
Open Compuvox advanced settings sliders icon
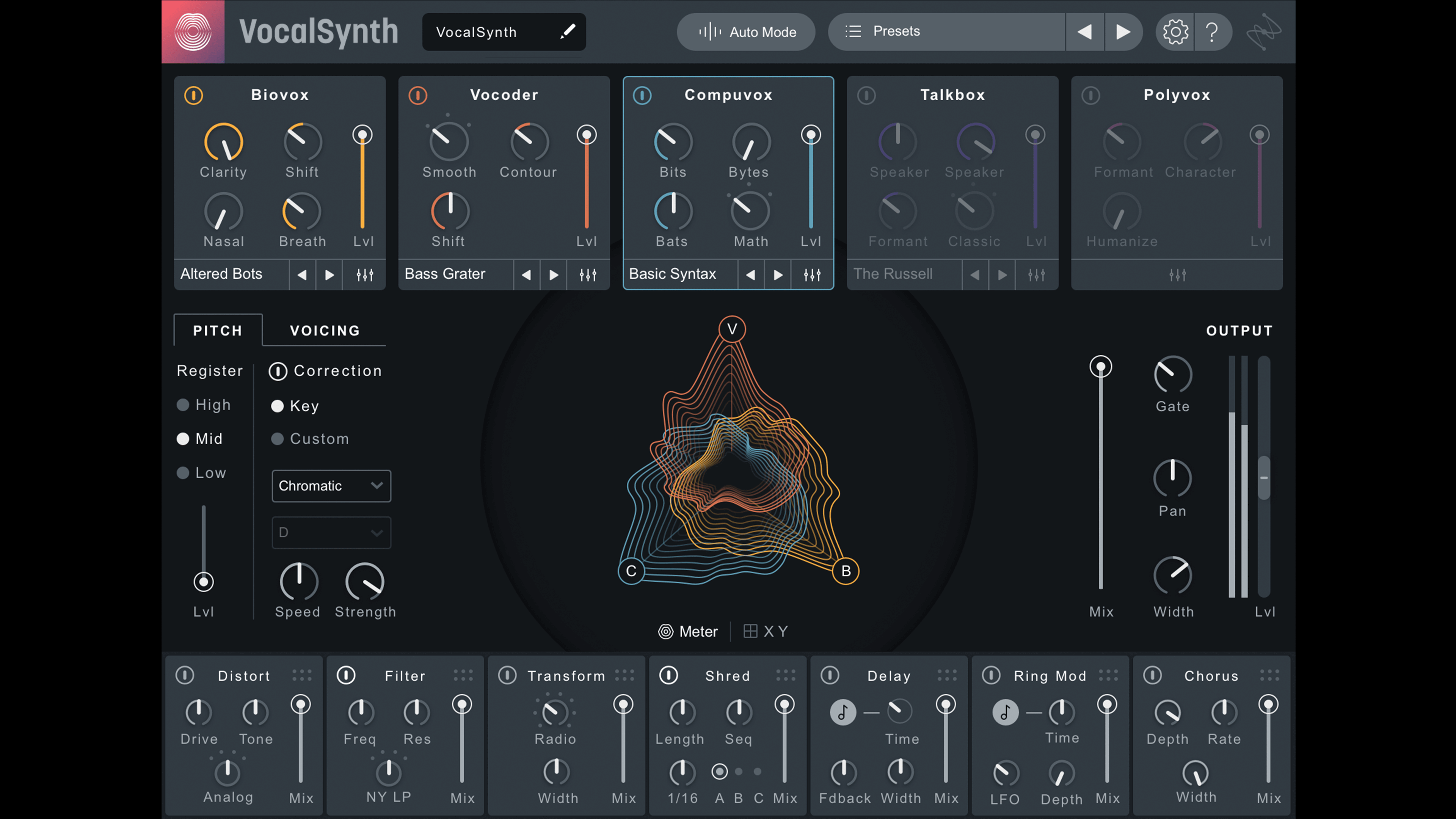tap(812, 275)
